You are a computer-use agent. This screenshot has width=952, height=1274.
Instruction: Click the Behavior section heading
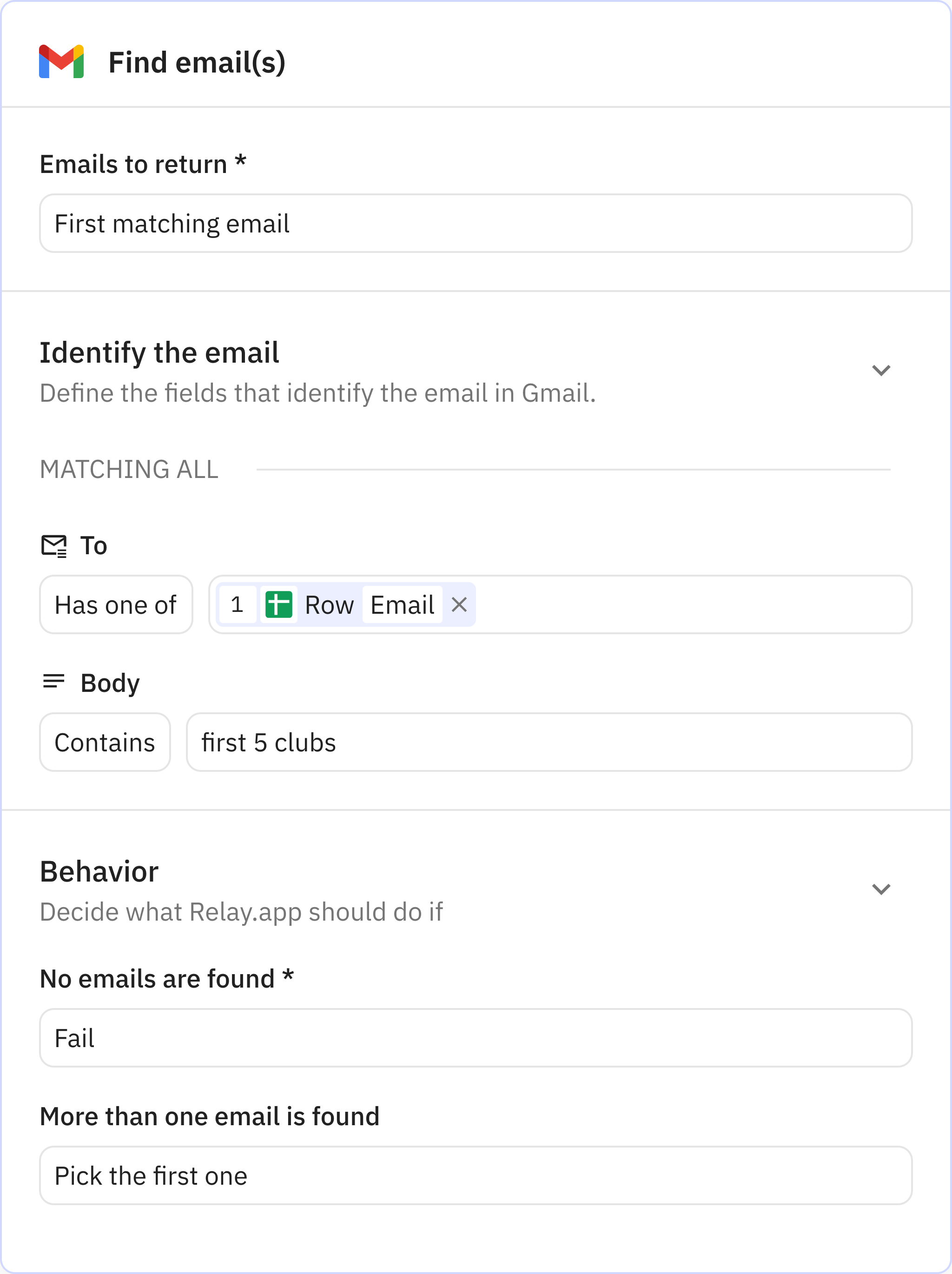point(99,871)
